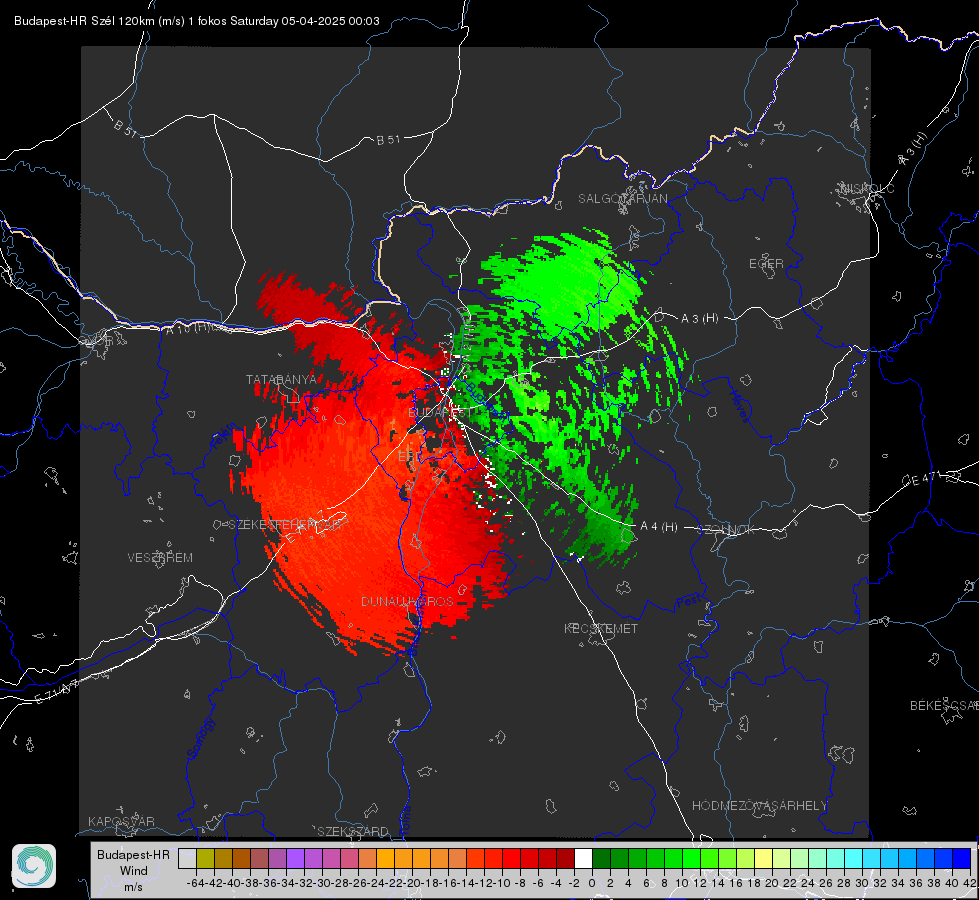Image resolution: width=979 pixels, height=900 pixels.
Task: Click the blue Somogy county label
Action: click(x=200, y=738)
